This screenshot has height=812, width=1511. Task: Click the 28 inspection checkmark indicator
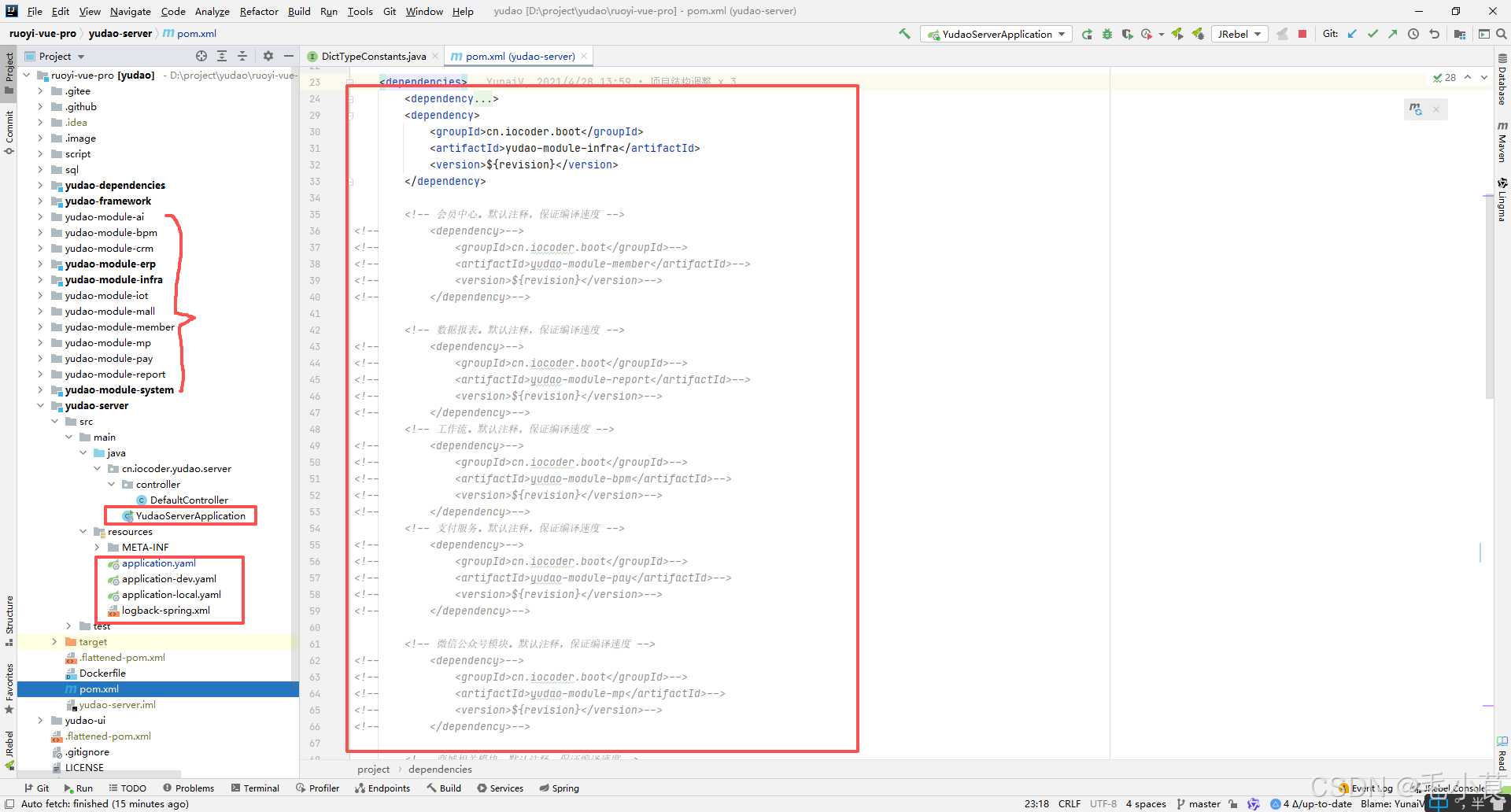click(1444, 77)
